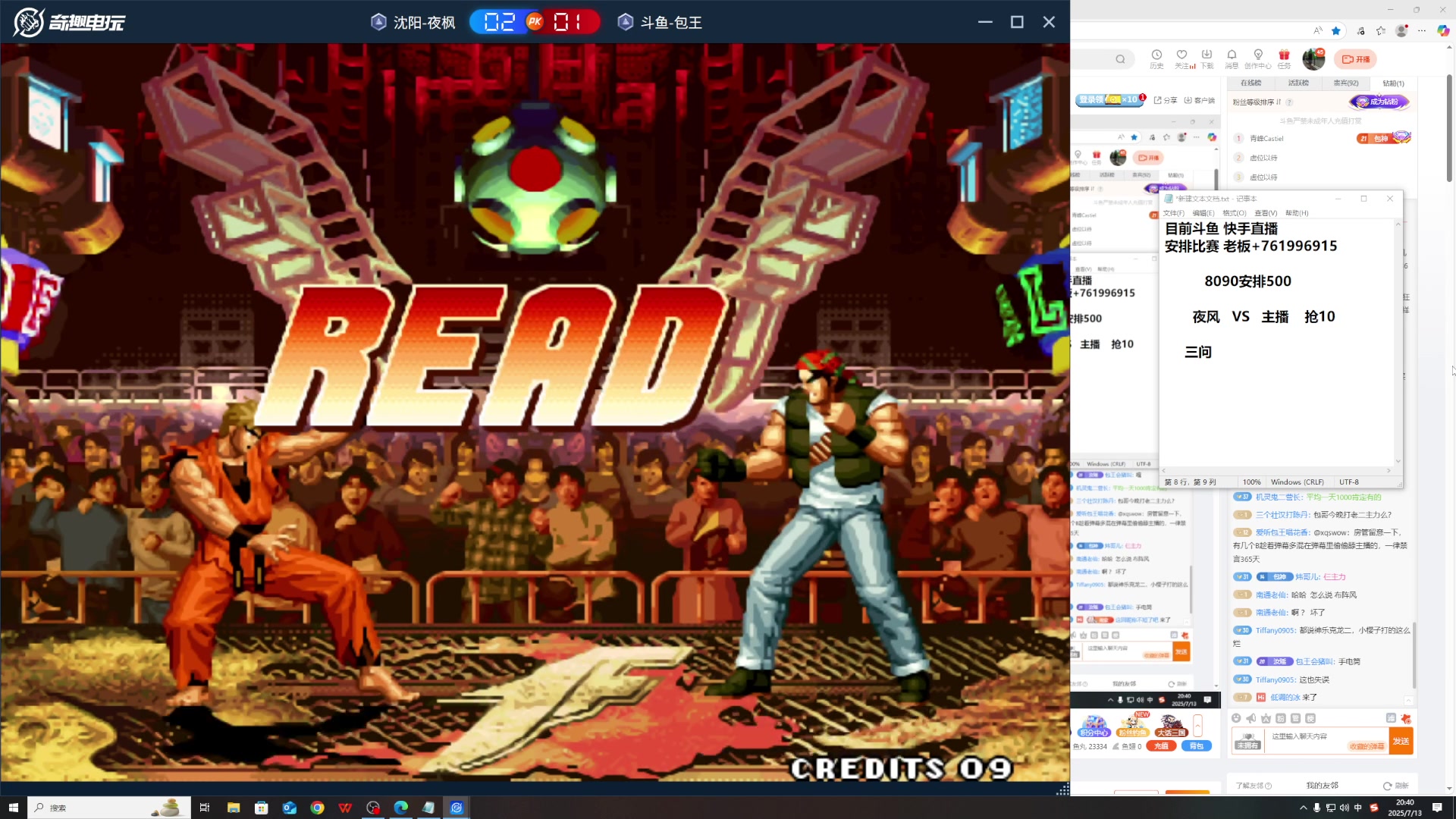Open OBS Studio from the taskbar

point(373,808)
